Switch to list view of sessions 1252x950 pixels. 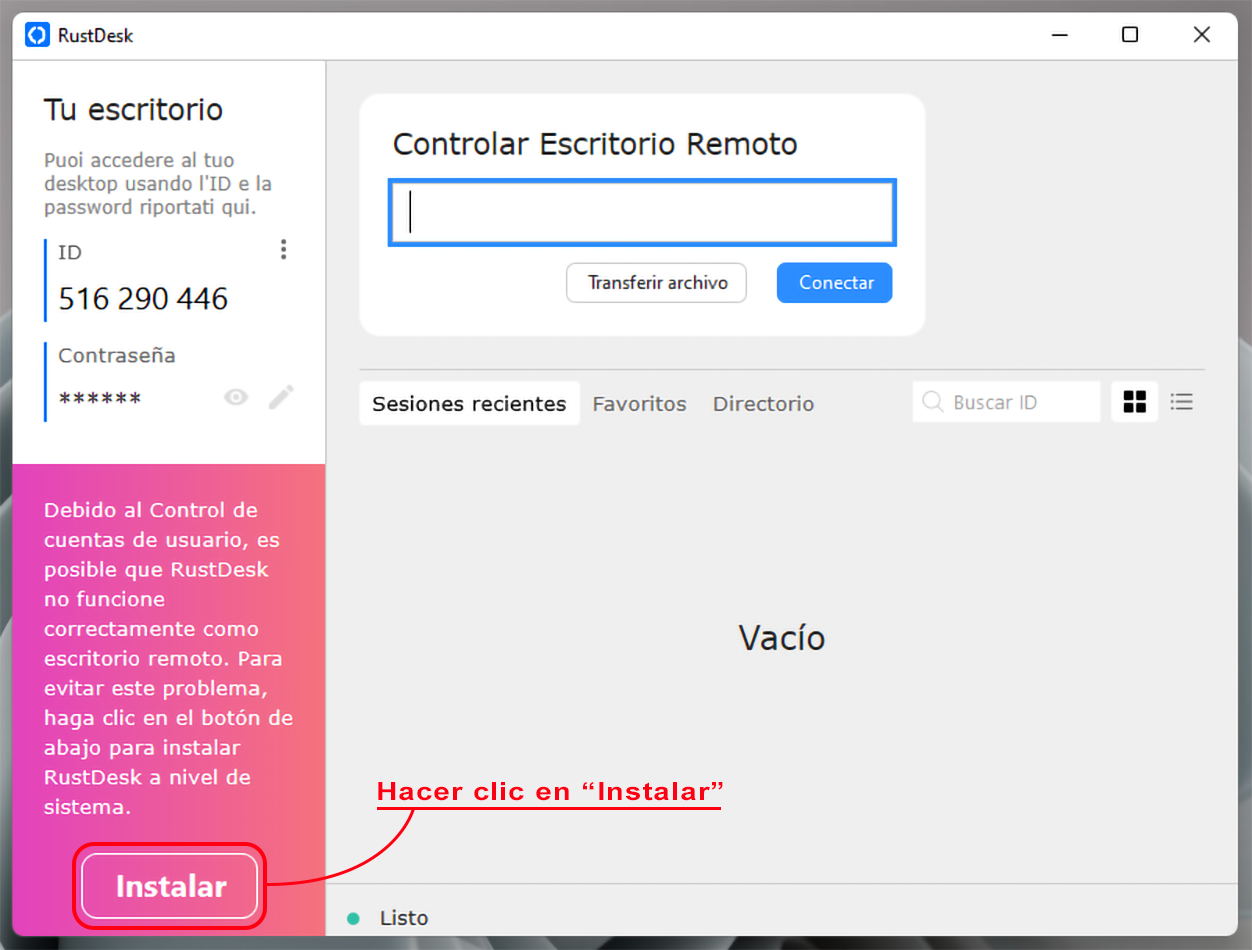coord(1182,402)
